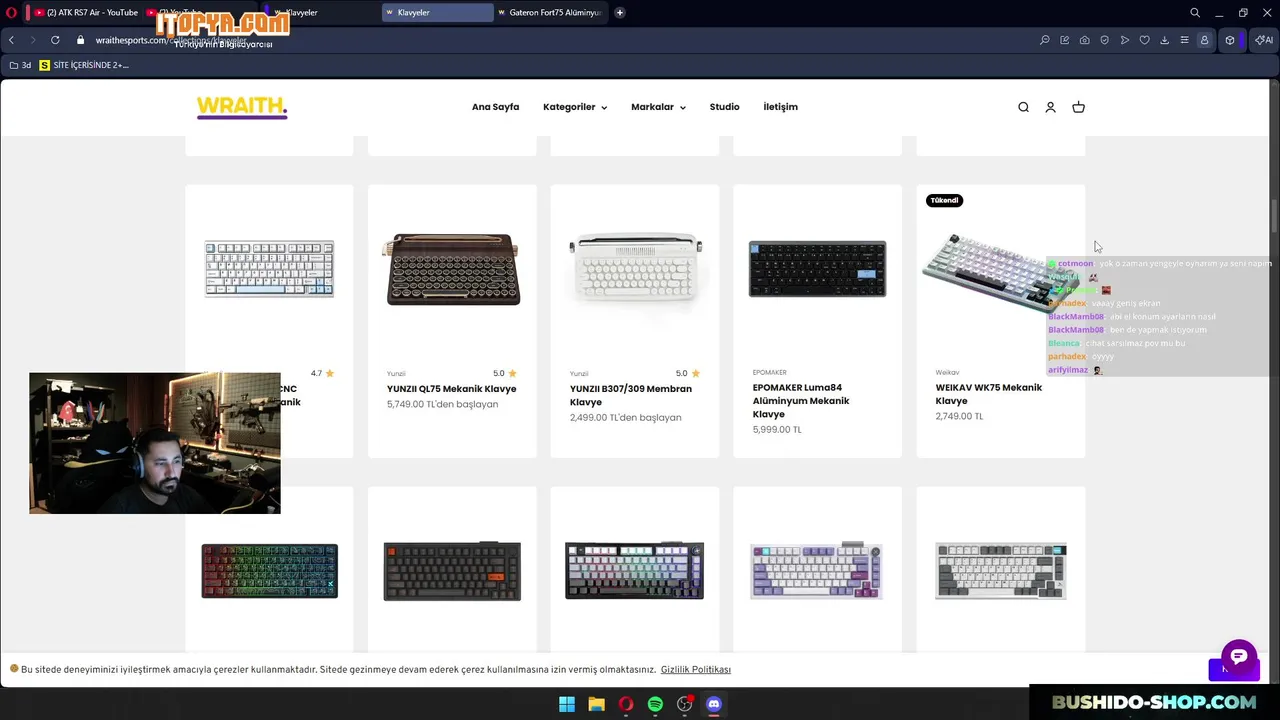Image resolution: width=1280 pixels, height=720 pixels.
Task: Click the grey and white keyboard image
Action: pyautogui.click(x=1001, y=571)
